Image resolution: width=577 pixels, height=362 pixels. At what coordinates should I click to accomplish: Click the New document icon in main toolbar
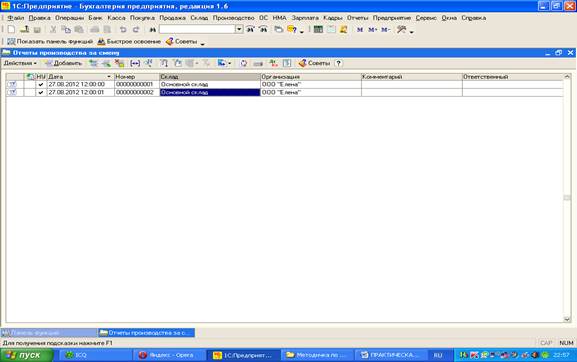click(x=11, y=29)
